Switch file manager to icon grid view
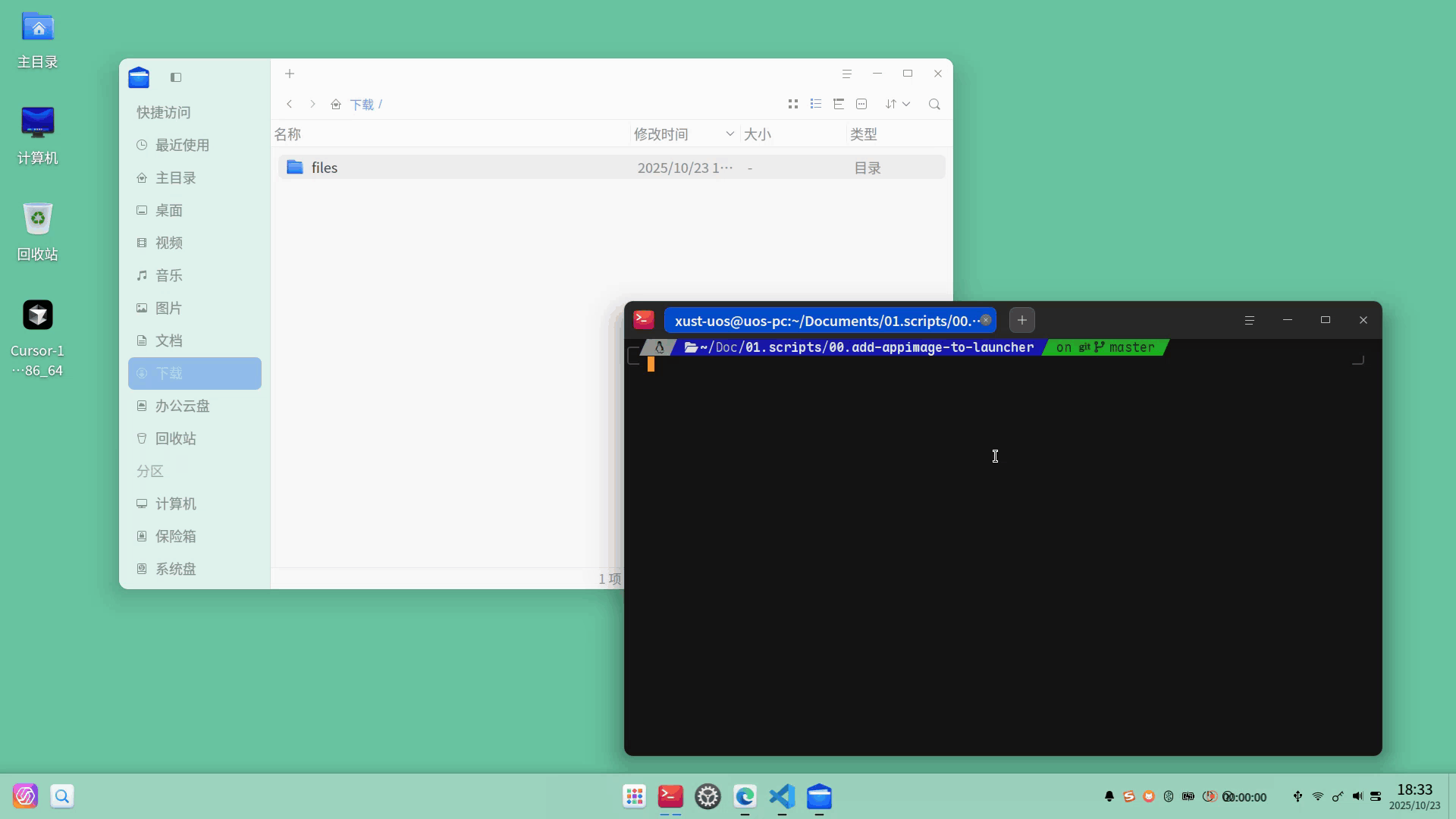Screen dimensions: 1456x819 click(x=793, y=104)
